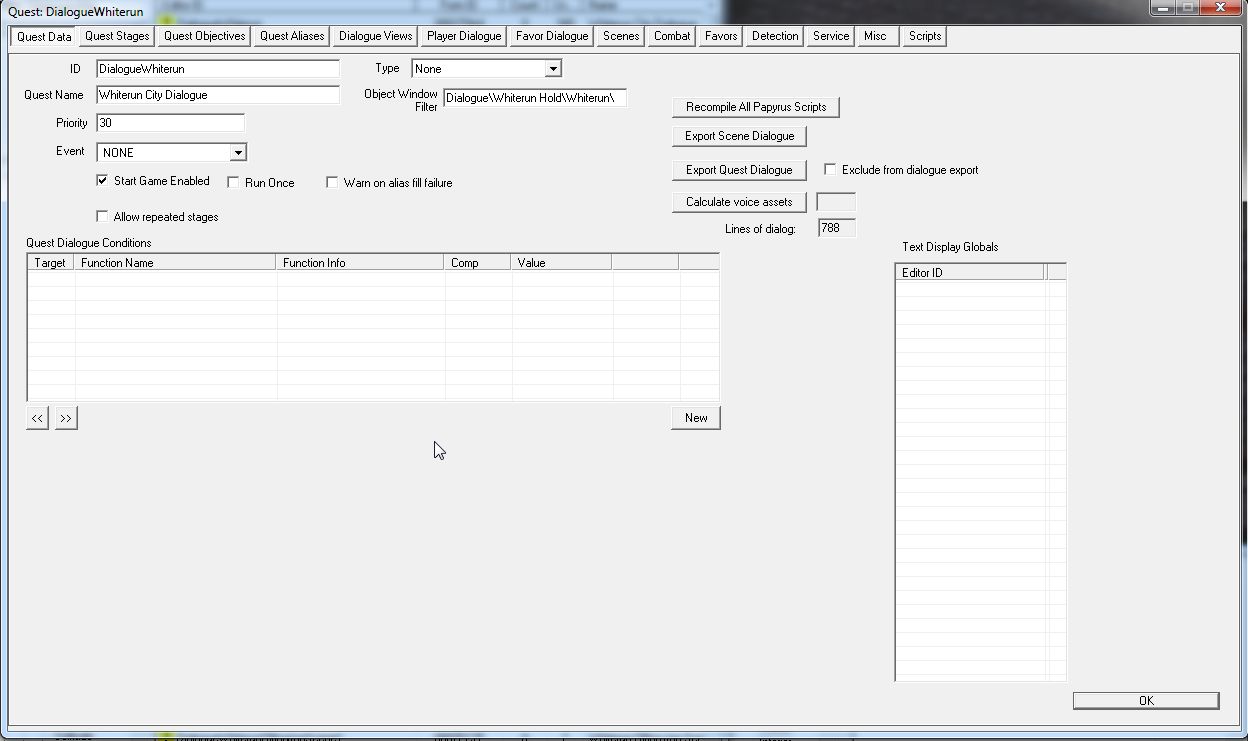Click the Value column header
This screenshot has width=1248, height=741.
(x=562, y=263)
